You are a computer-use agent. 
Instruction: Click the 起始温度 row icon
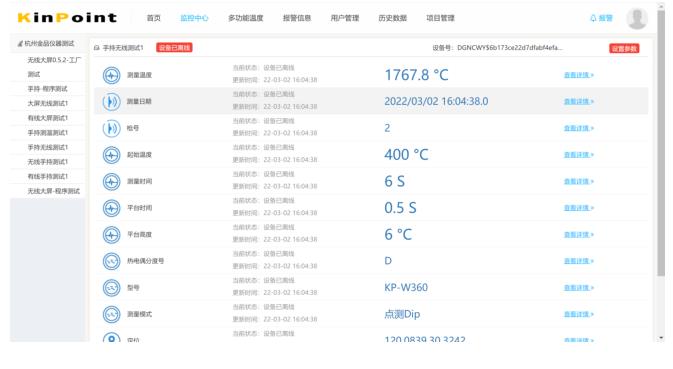(x=112, y=155)
